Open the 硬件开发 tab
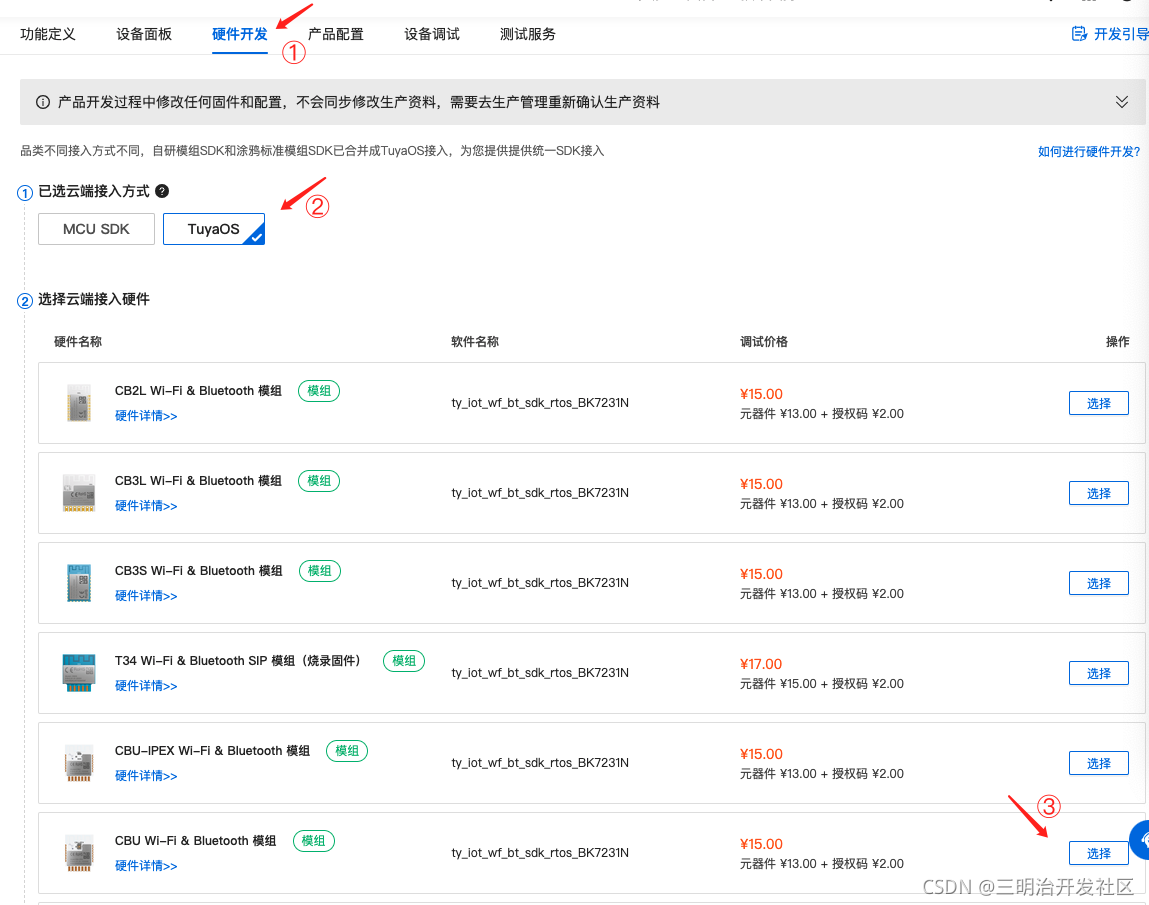The height and width of the screenshot is (905, 1149). 240,34
